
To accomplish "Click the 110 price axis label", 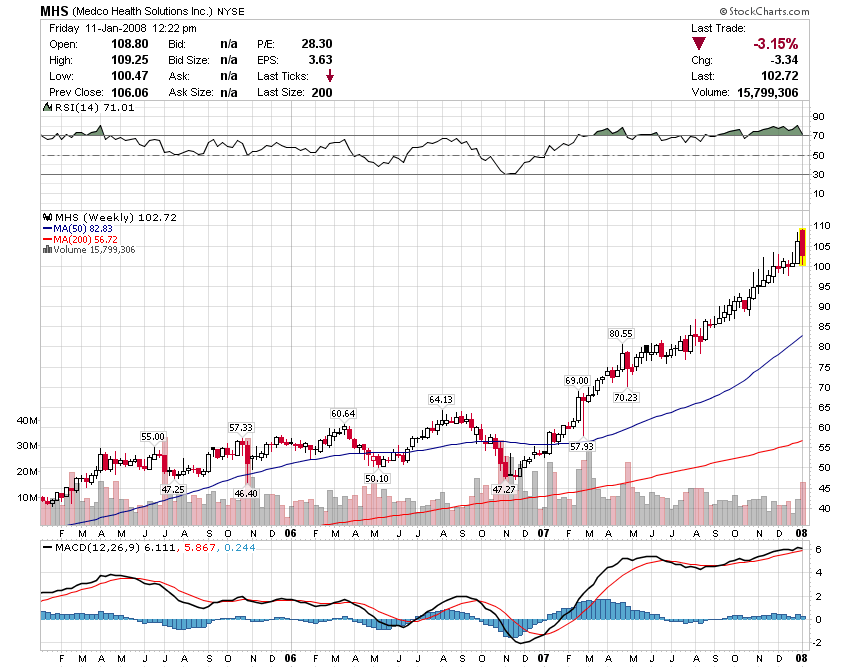I will click(x=822, y=226).
